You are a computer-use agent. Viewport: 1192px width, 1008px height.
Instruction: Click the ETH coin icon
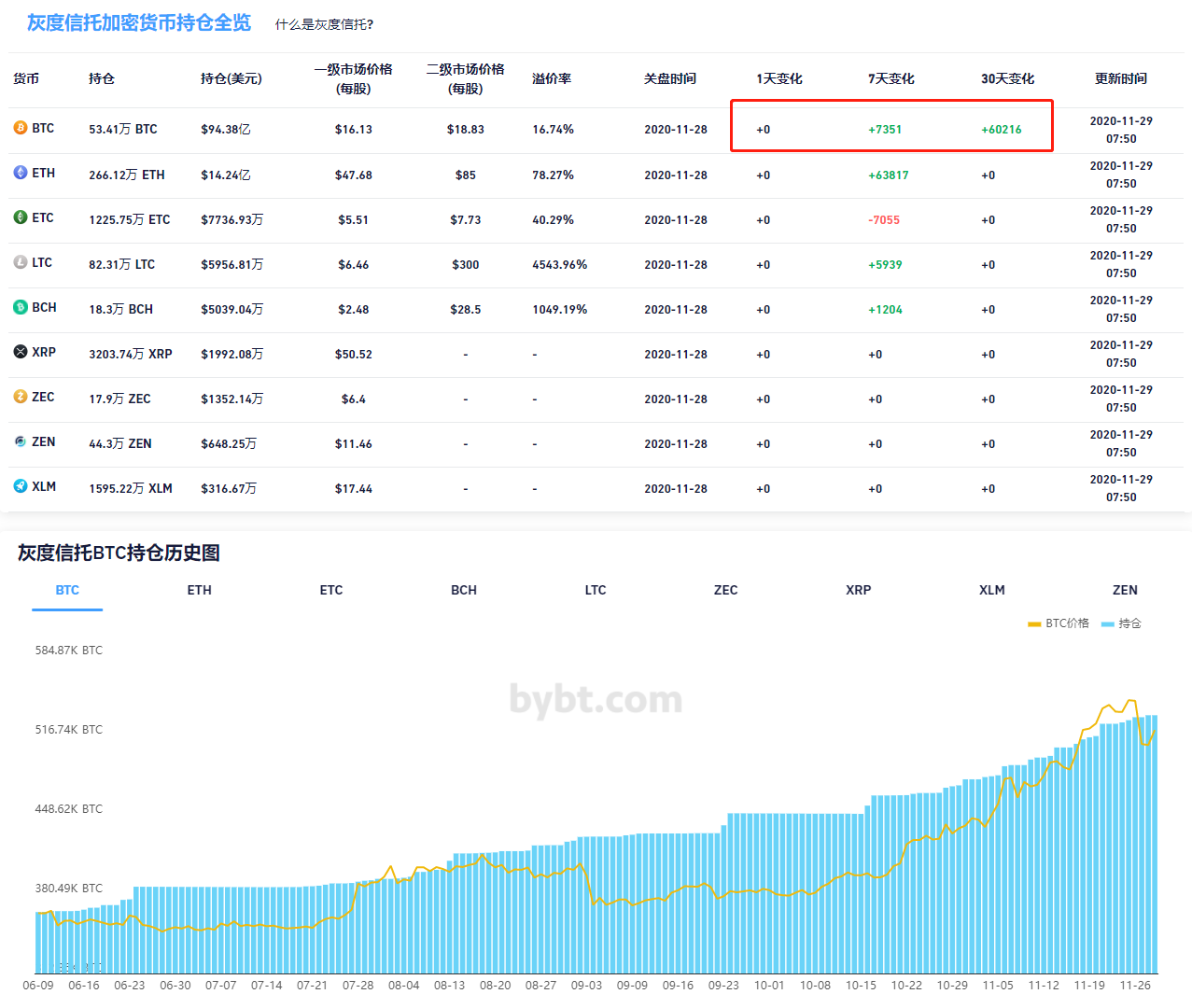click(21, 173)
